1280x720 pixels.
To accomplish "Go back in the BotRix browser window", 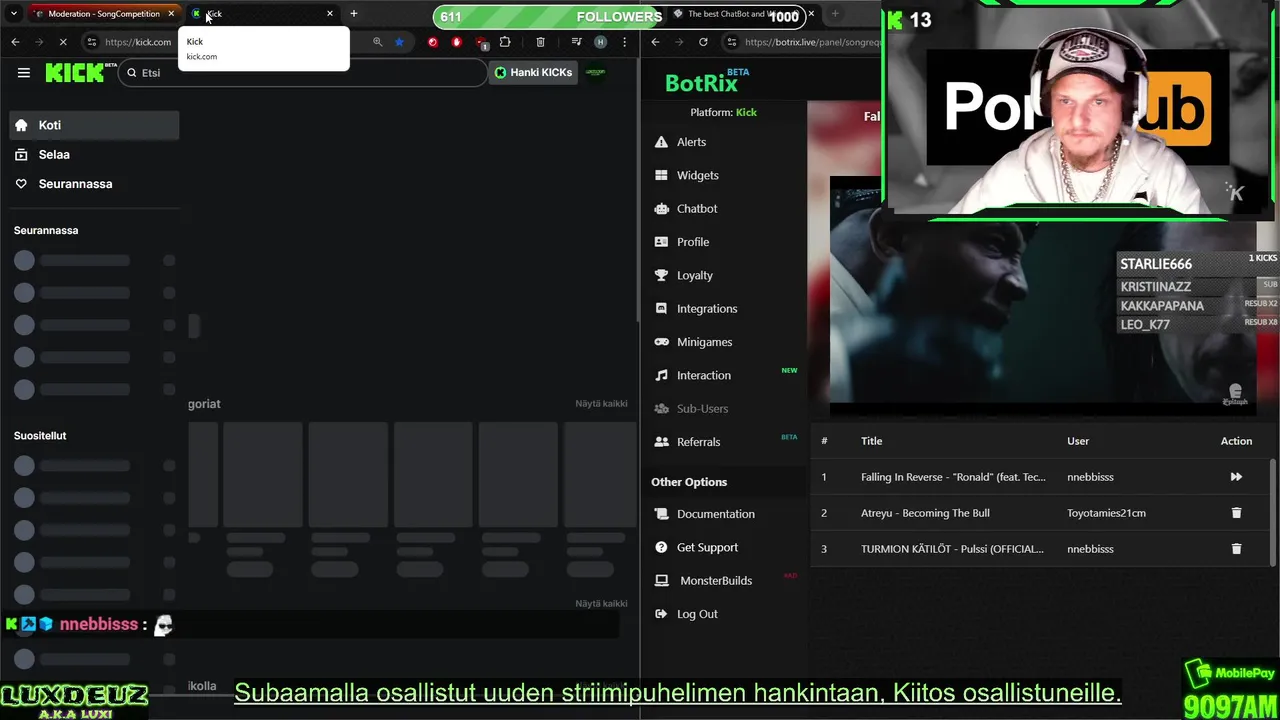I will point(655,42).
